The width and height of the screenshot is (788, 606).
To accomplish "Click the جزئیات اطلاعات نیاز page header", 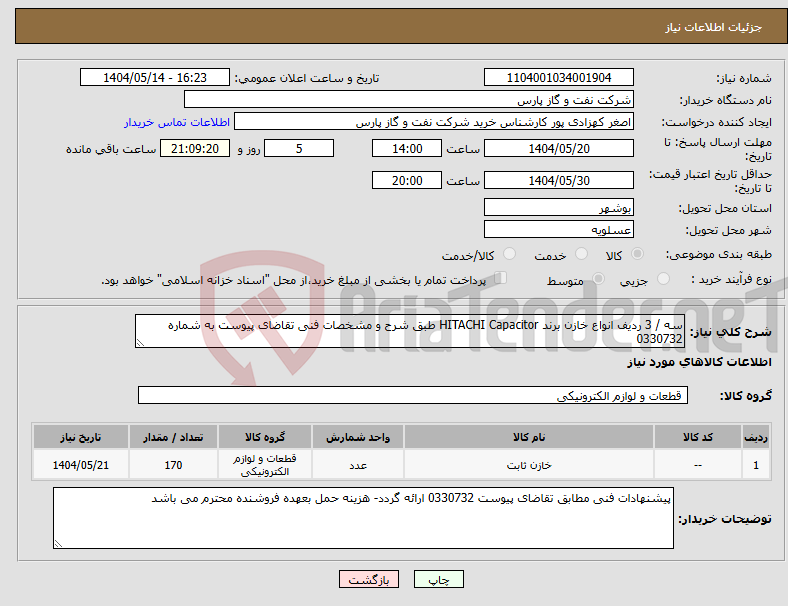I will pyautogui.click(x=714, y=27).
